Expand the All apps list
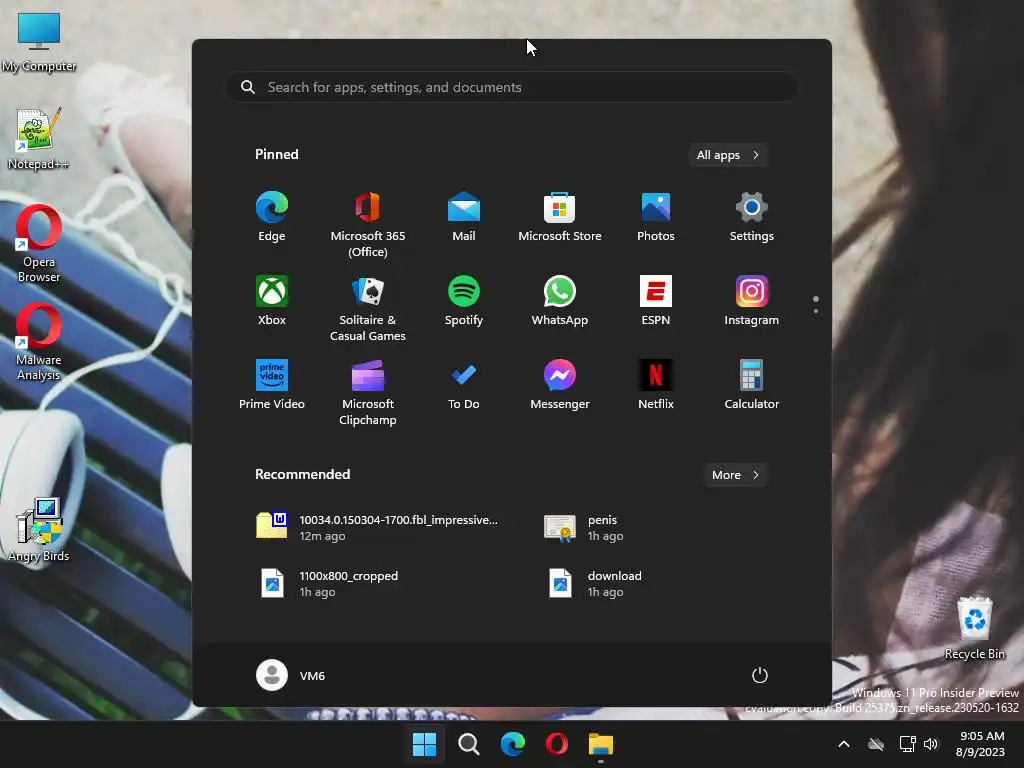Viewport: 1024px width, 768px height. pyautogui.click(x=728, y=155)
